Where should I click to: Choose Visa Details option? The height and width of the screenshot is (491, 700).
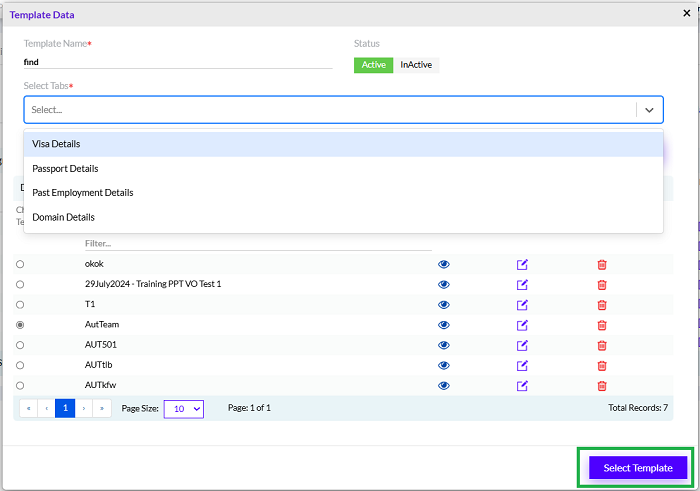pyautogui.click(x=343, y=144)
